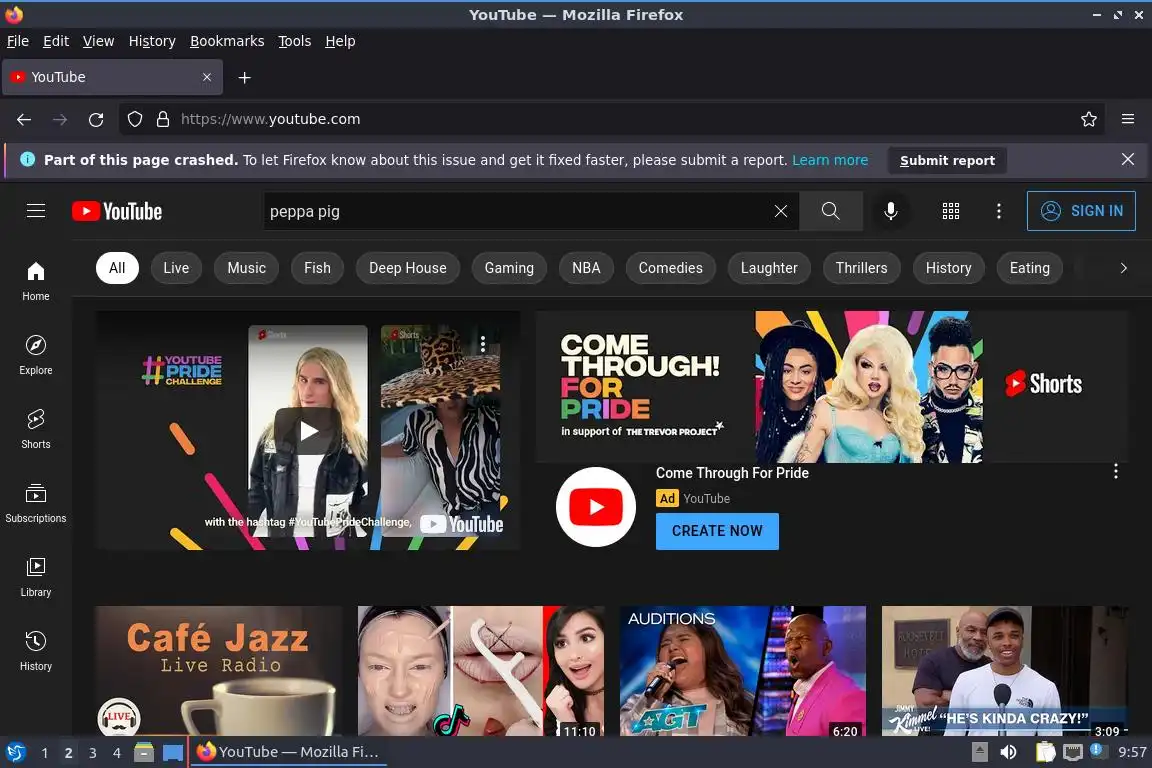Click CREATE NOW ad button
The height and width of the screenshot is (768, 1152).
point(717,531)
